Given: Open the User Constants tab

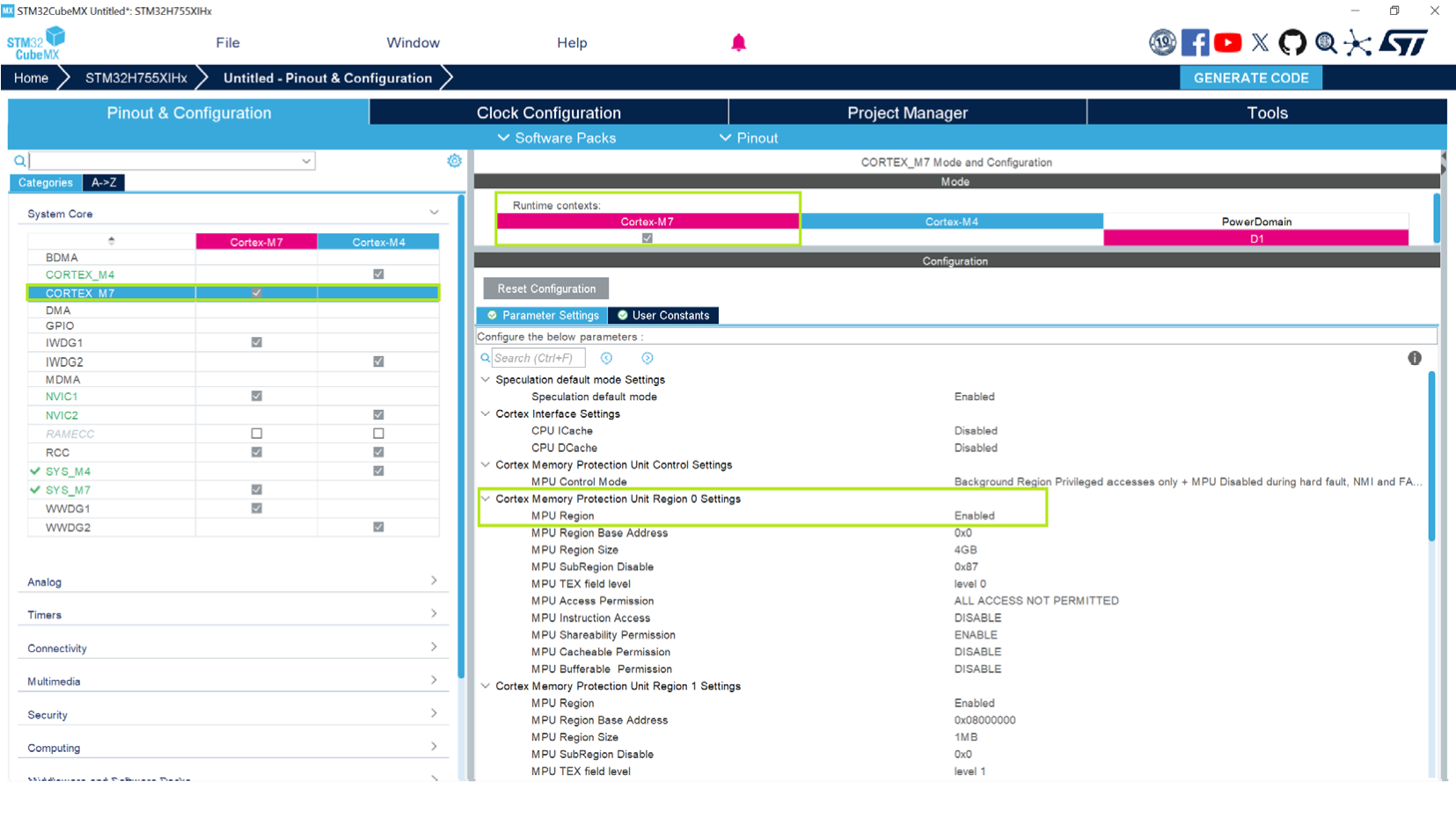Looking at the screenshot, I should coord(663,315).
